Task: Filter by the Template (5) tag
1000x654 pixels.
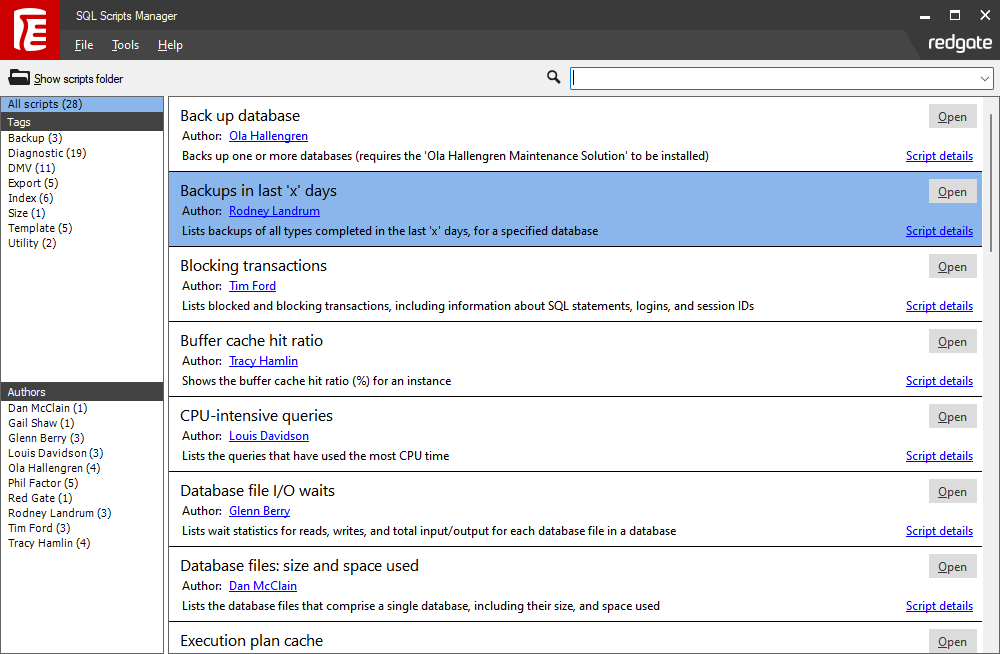Action: [x=40, y=228]
